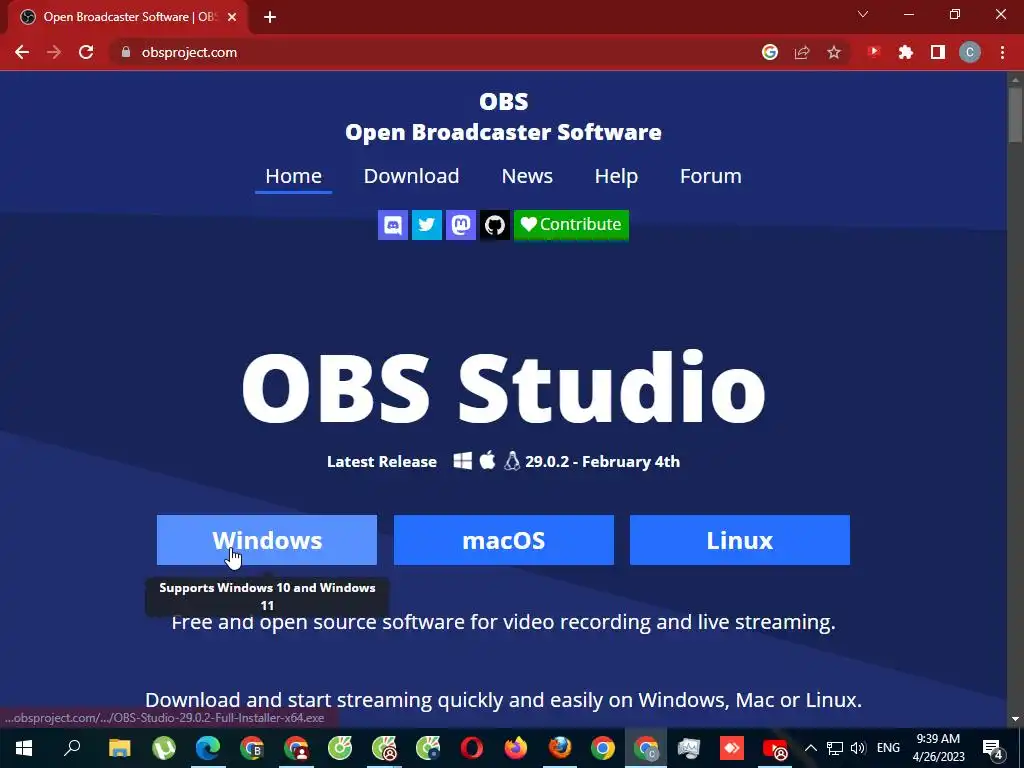Image resolution: width=1024 pixels, height=768 pixels.
Task: Click the share page icon
Action: pyautogui.click(x=802, y=52)
